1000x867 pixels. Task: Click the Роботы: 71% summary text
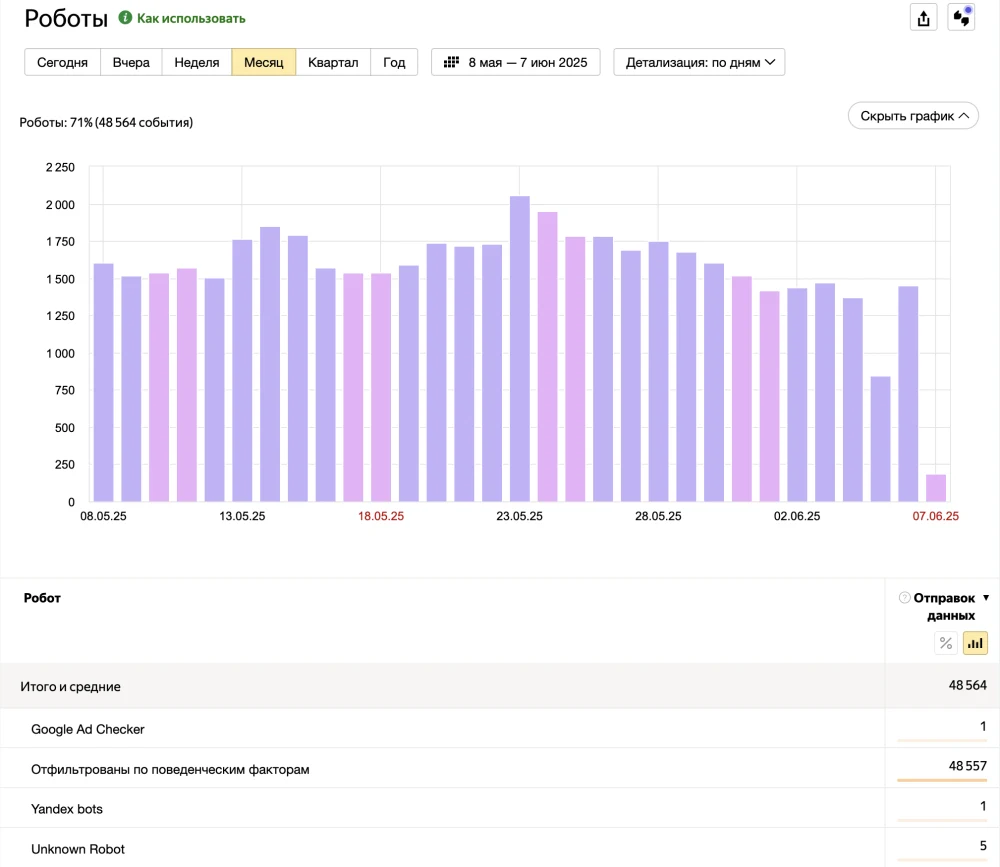106,122
